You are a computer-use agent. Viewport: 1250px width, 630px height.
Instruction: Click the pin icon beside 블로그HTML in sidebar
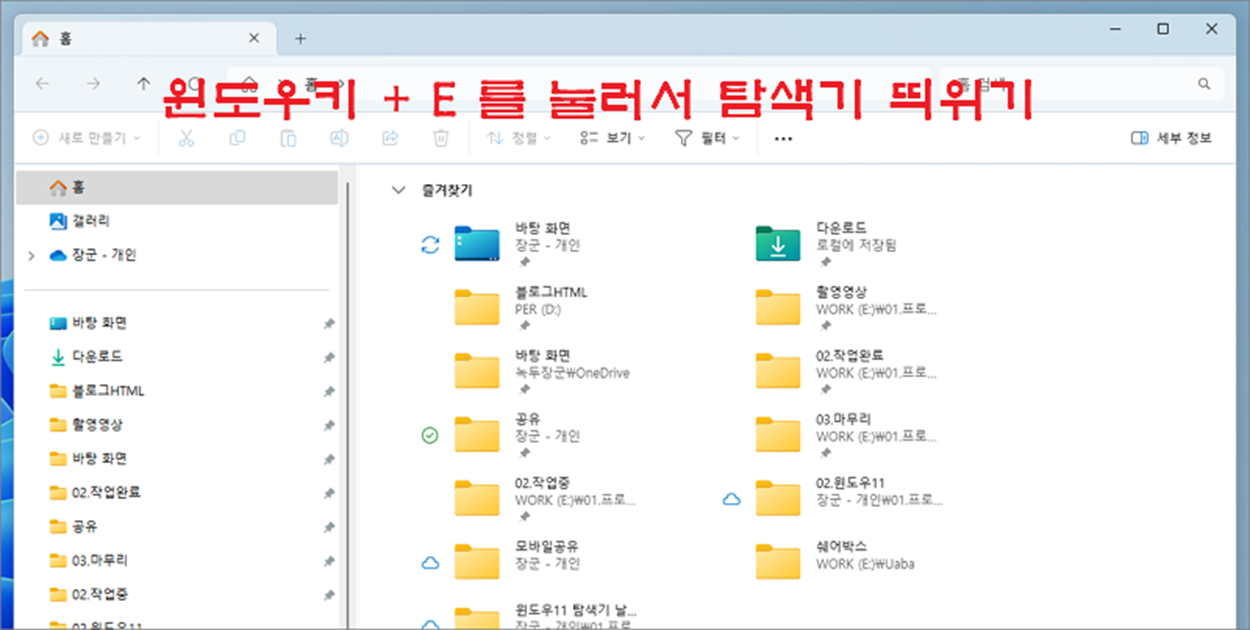point(329,391)
